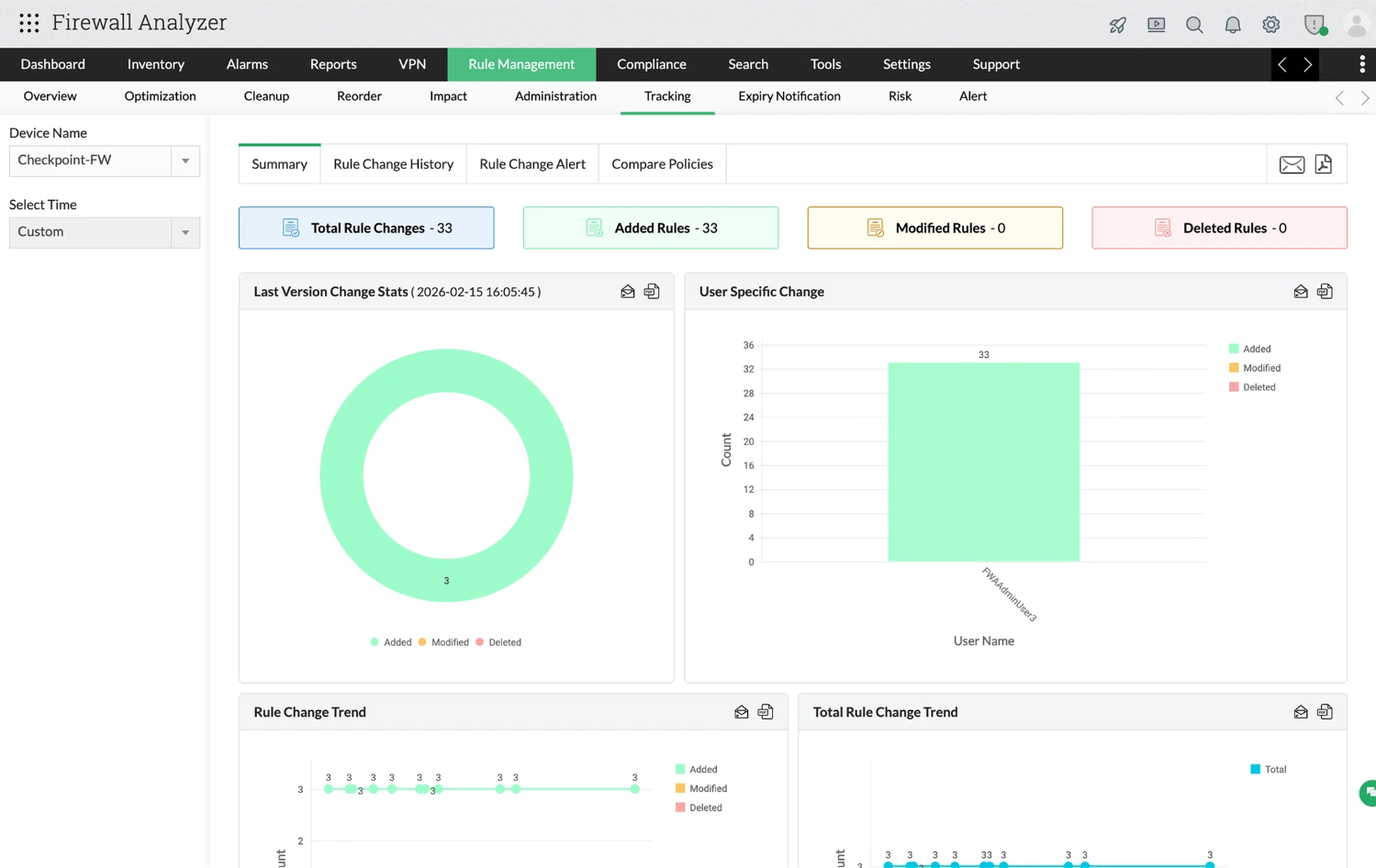Switch to the Rule Change History tab
The width and height of the screenshot is (1376, 868).
[x=394, y=164]
